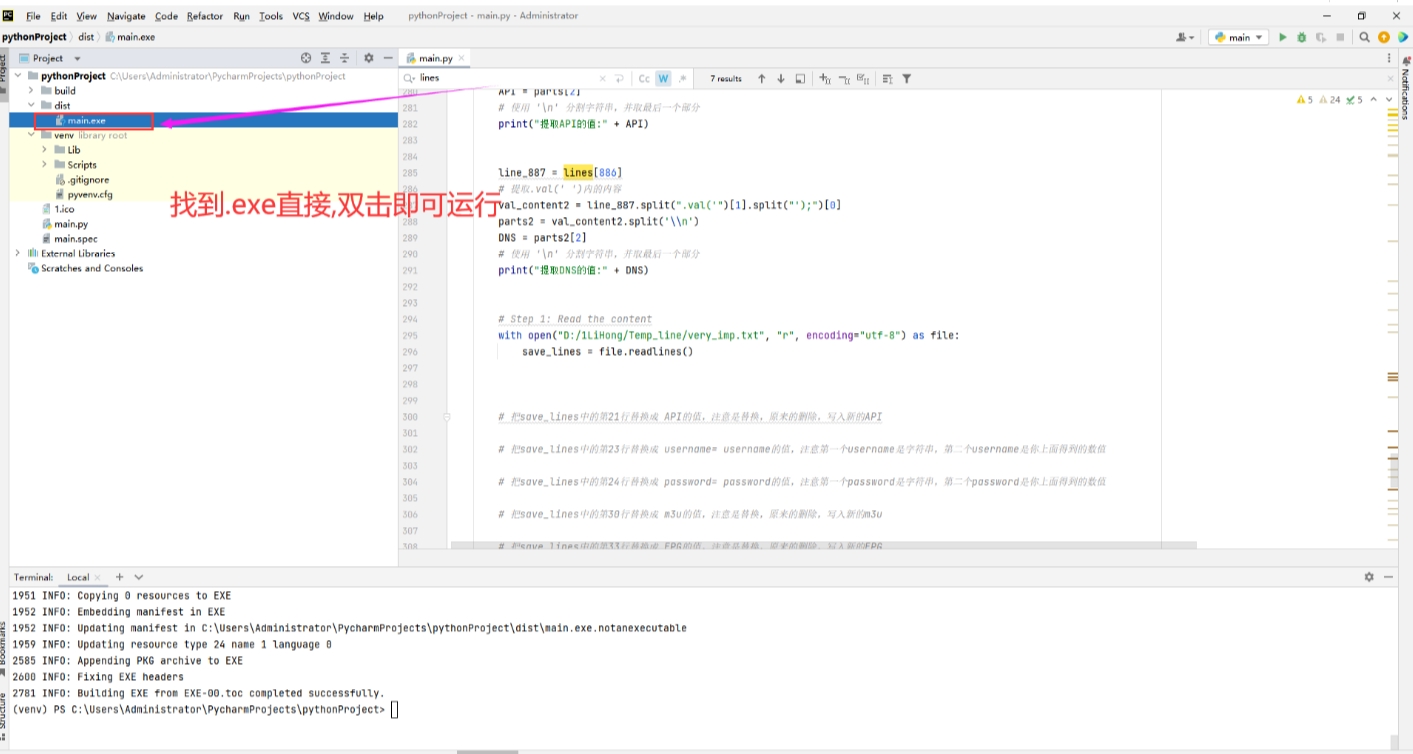Expand the build folder

click(31, 90)
